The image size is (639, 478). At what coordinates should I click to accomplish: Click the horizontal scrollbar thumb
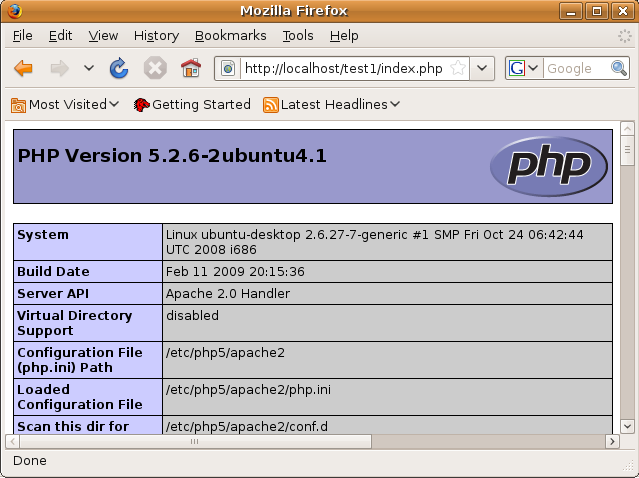195,441
